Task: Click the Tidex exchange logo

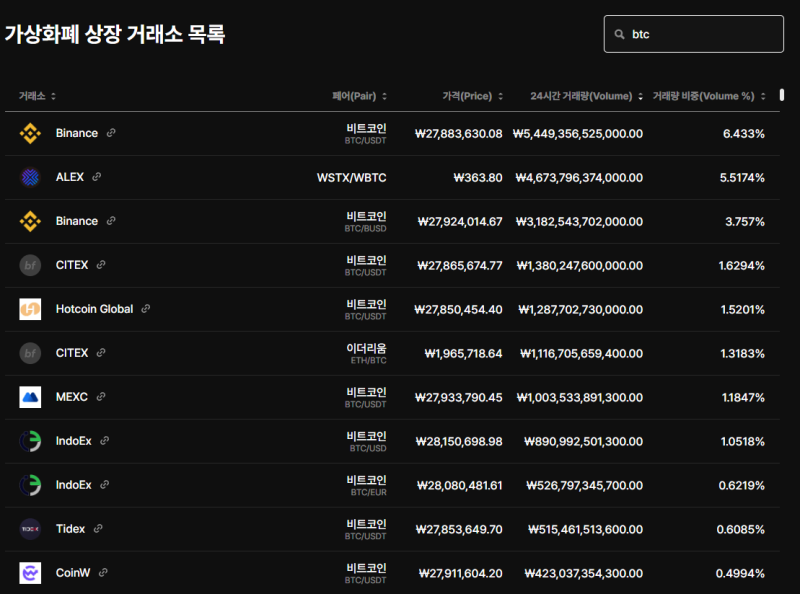Action: (x=30, y=529)
